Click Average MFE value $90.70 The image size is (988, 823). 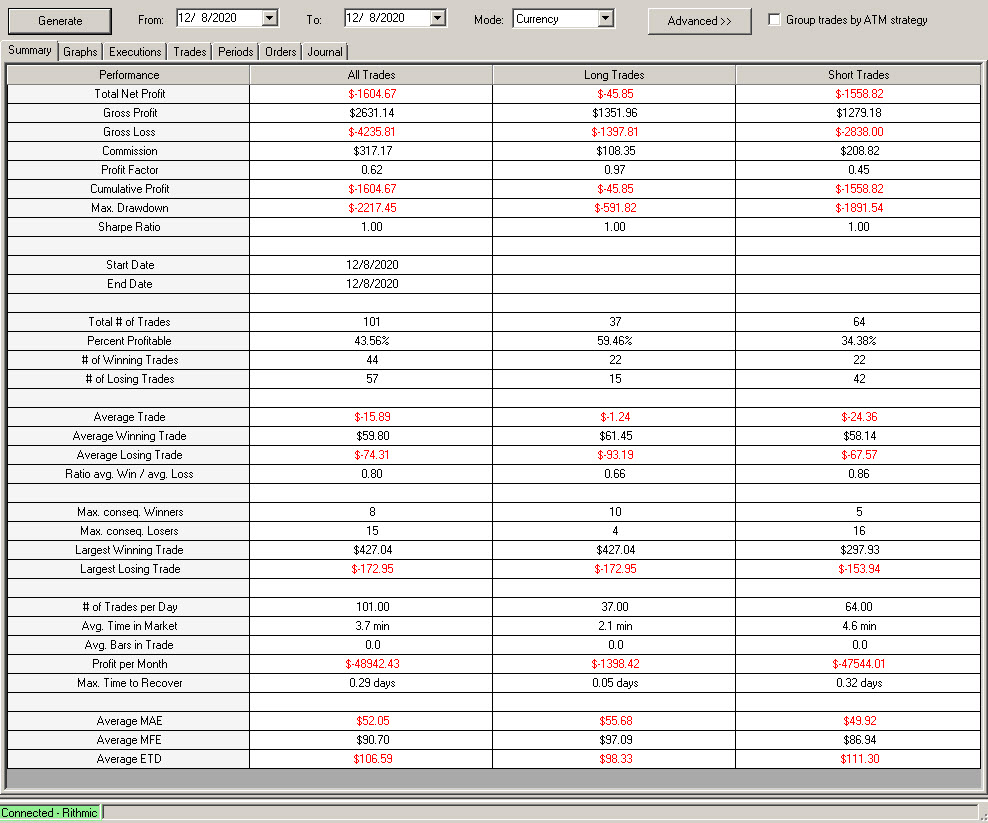372,740
